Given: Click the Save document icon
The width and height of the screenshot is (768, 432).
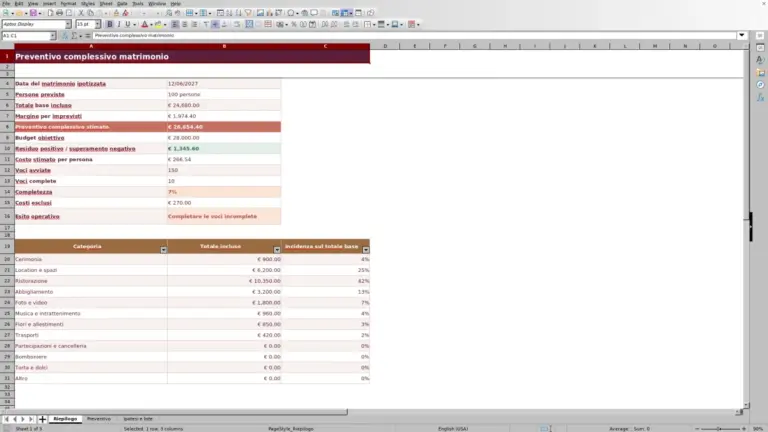Looking at the screenshot, I should (x=33, y=13).
